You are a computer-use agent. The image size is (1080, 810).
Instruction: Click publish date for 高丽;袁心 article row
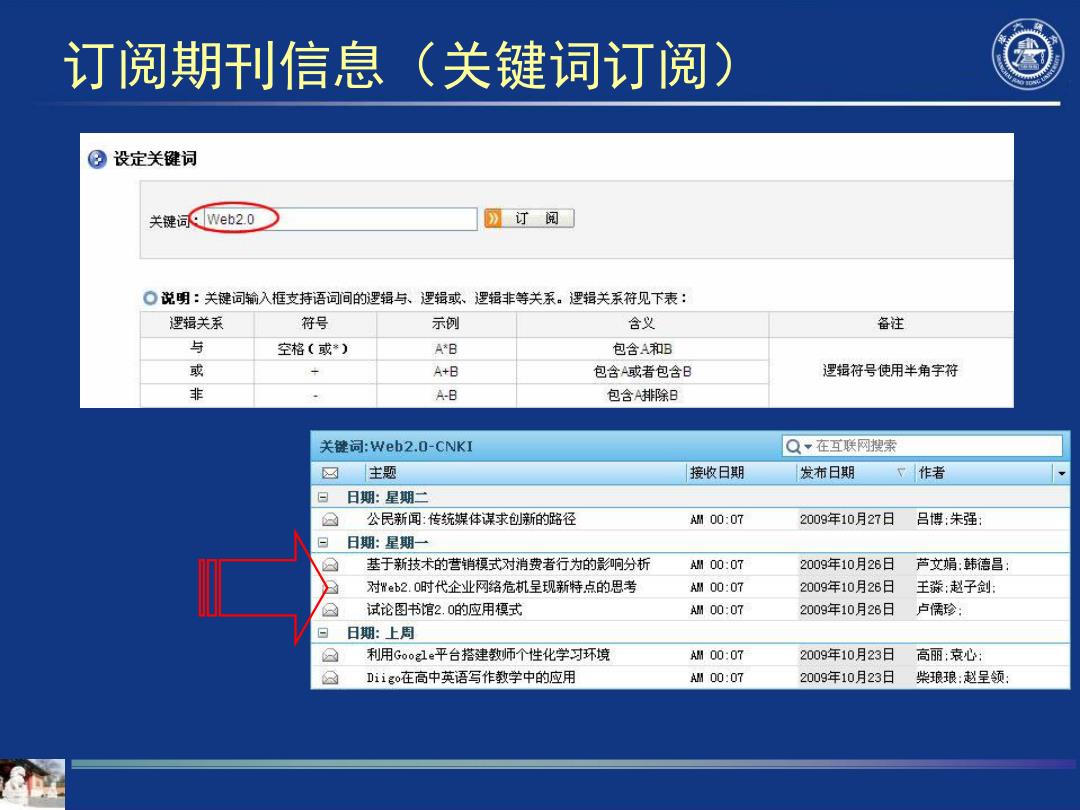point(847,655)
